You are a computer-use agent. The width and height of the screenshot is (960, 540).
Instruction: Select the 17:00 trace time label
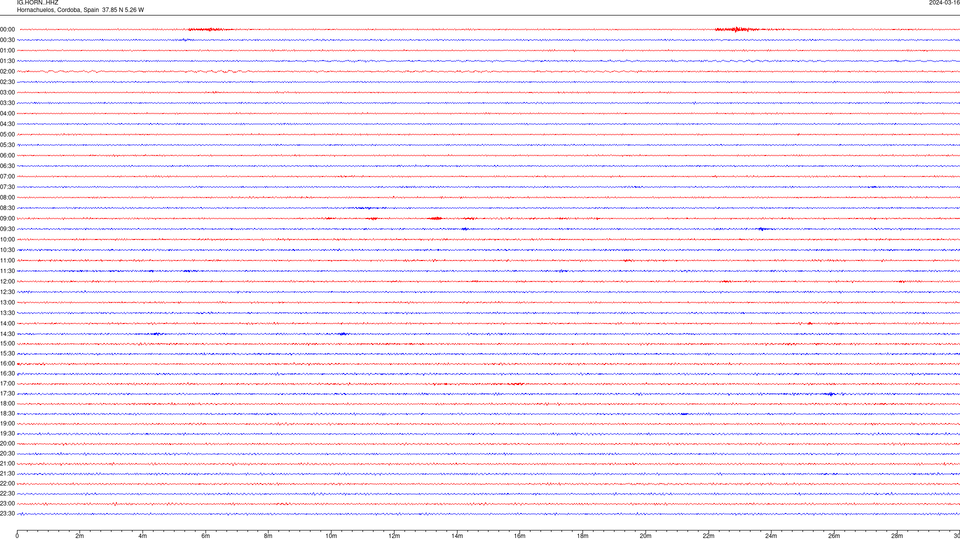click(7, 384)
